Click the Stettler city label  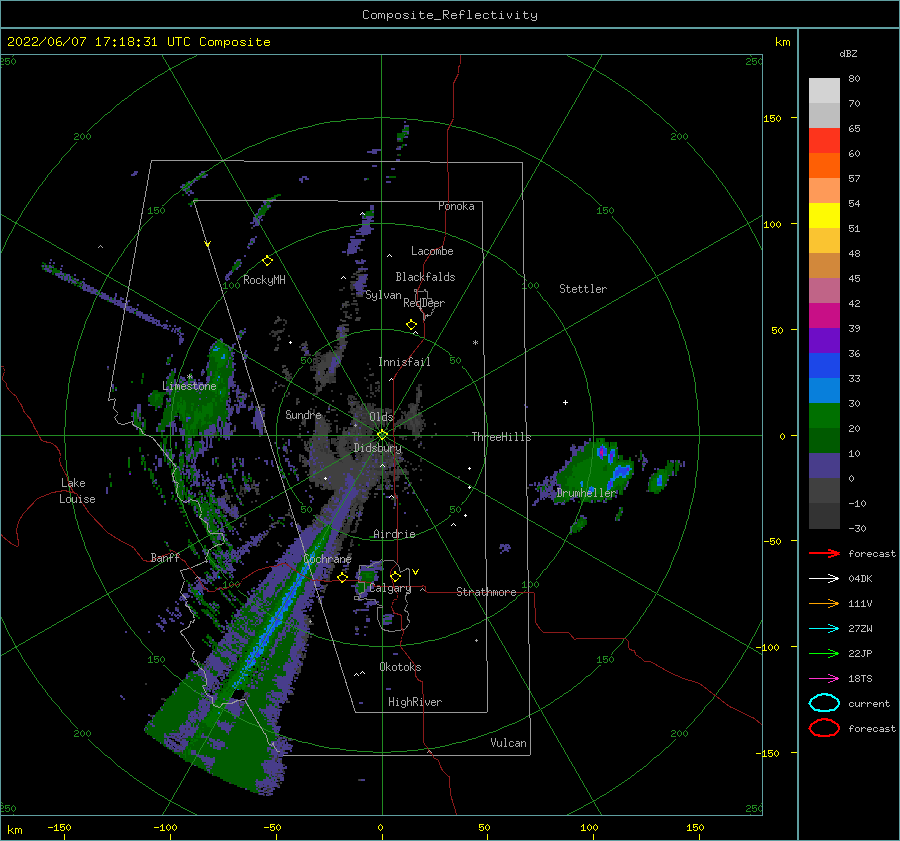coord(583,289)
